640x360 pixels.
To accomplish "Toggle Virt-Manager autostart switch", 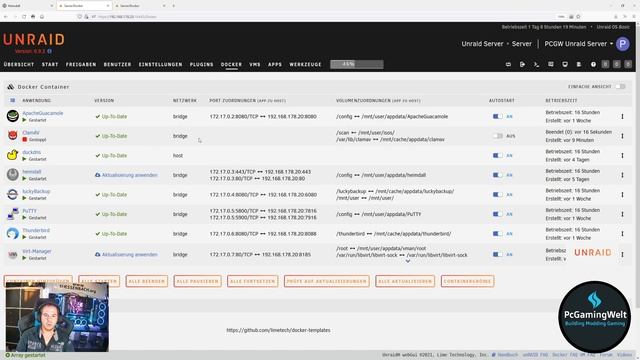I will 497,254.
